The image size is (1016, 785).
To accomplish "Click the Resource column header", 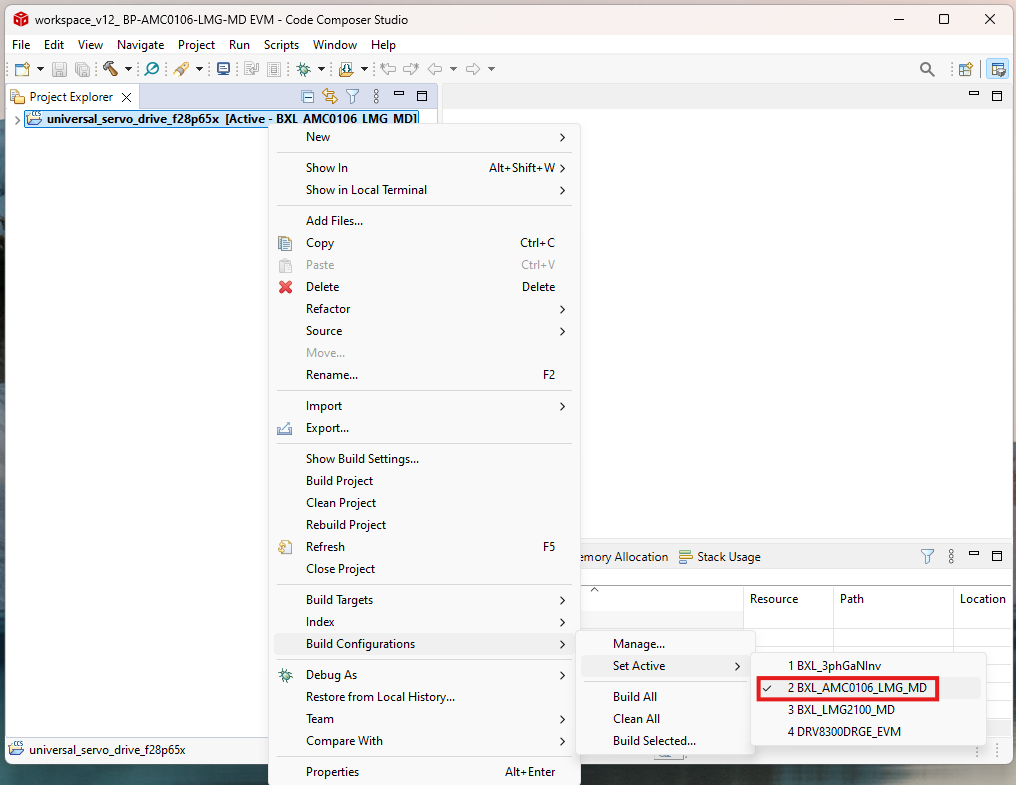I will (774, 599).
